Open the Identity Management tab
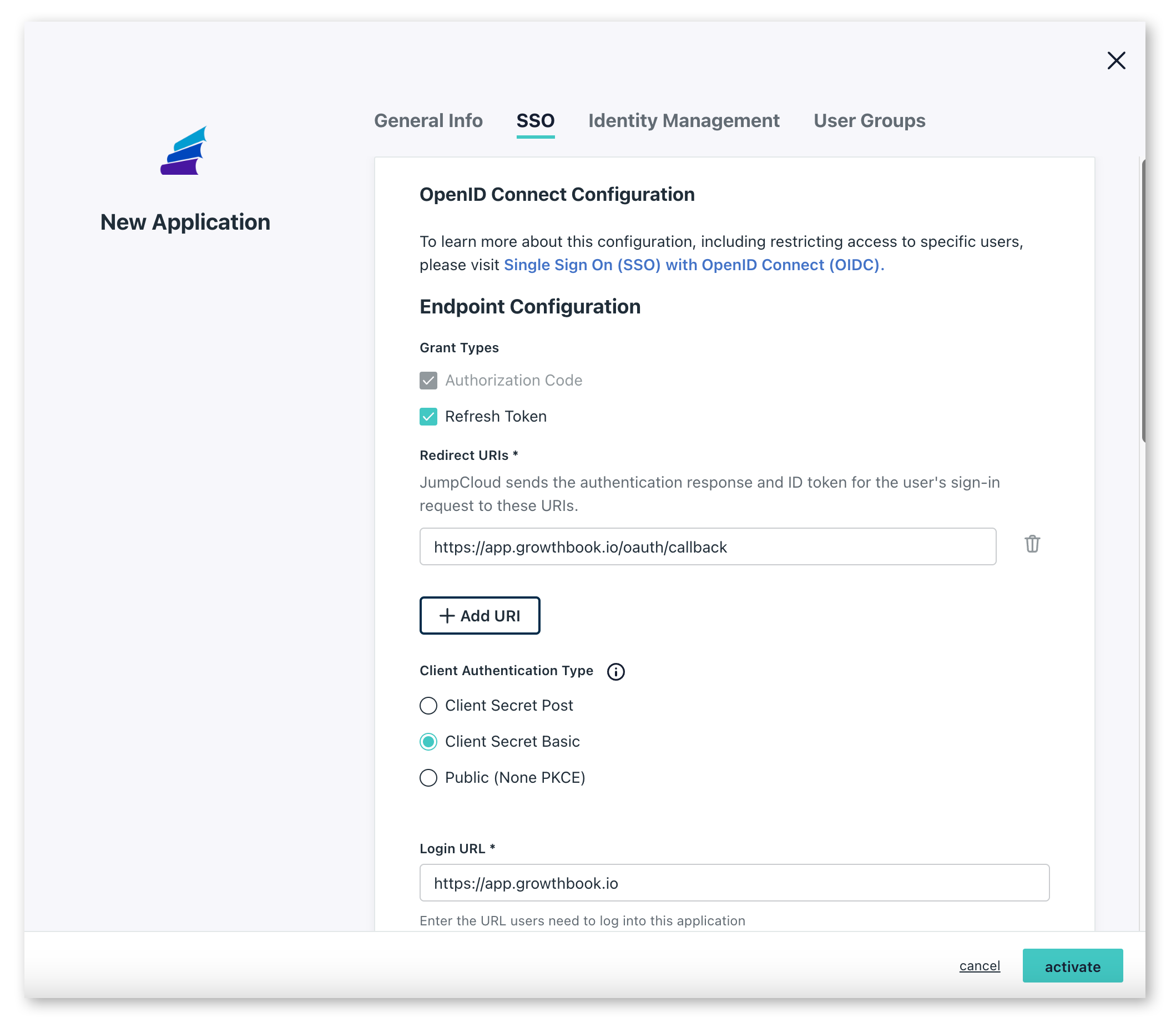 point(684,120)
